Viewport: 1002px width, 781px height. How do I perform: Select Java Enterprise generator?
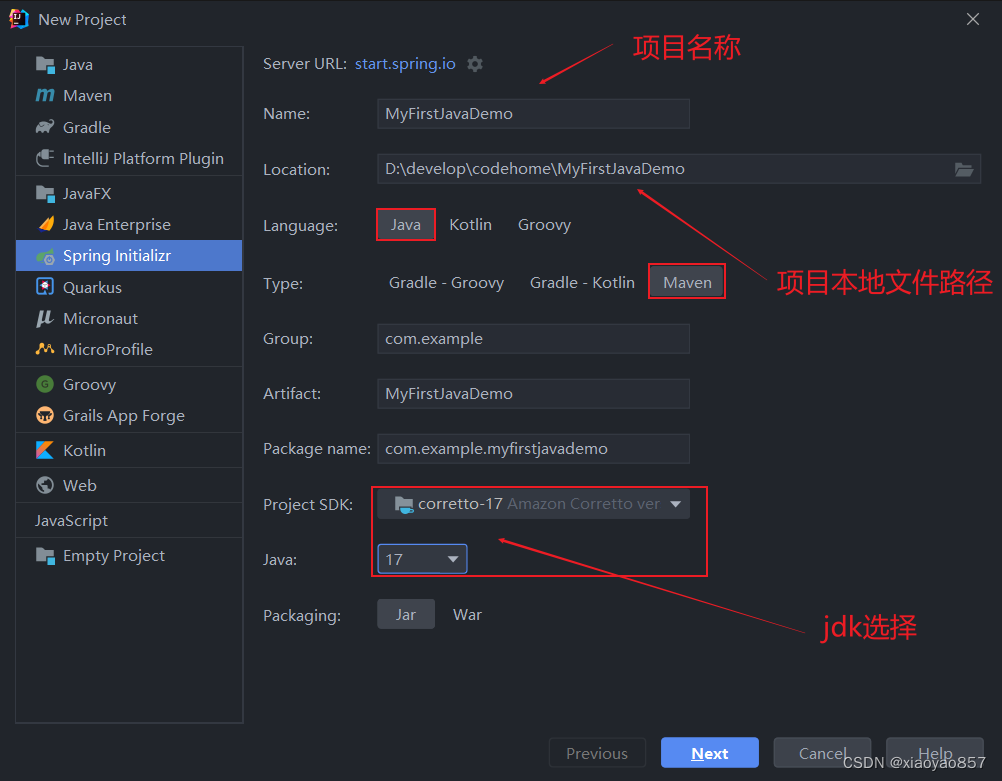(x=129, y=224)
